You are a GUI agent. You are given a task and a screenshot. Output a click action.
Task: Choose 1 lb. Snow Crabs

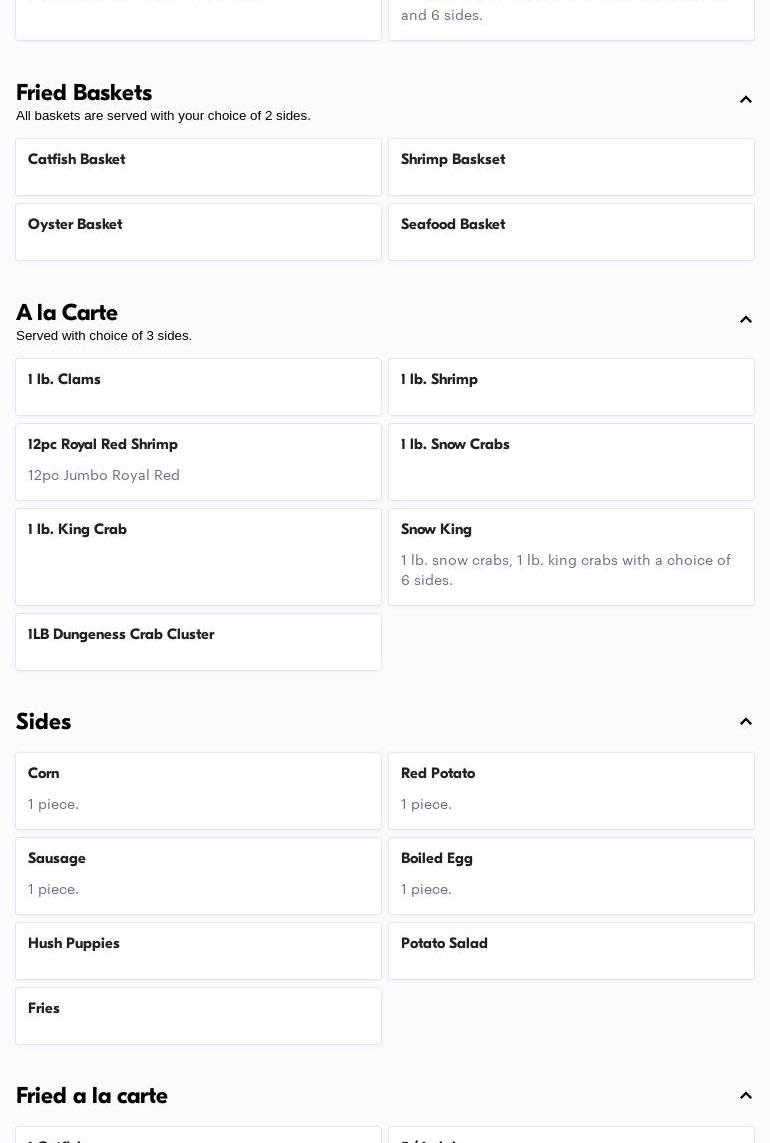(571, 461)
